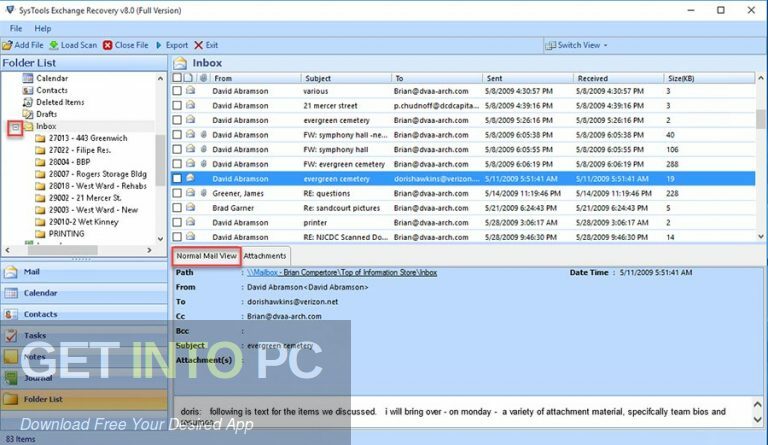Click the email list vertical scrollbar thumb
Image resolution: width=768 pixels, height=445 pixels.
761,118
